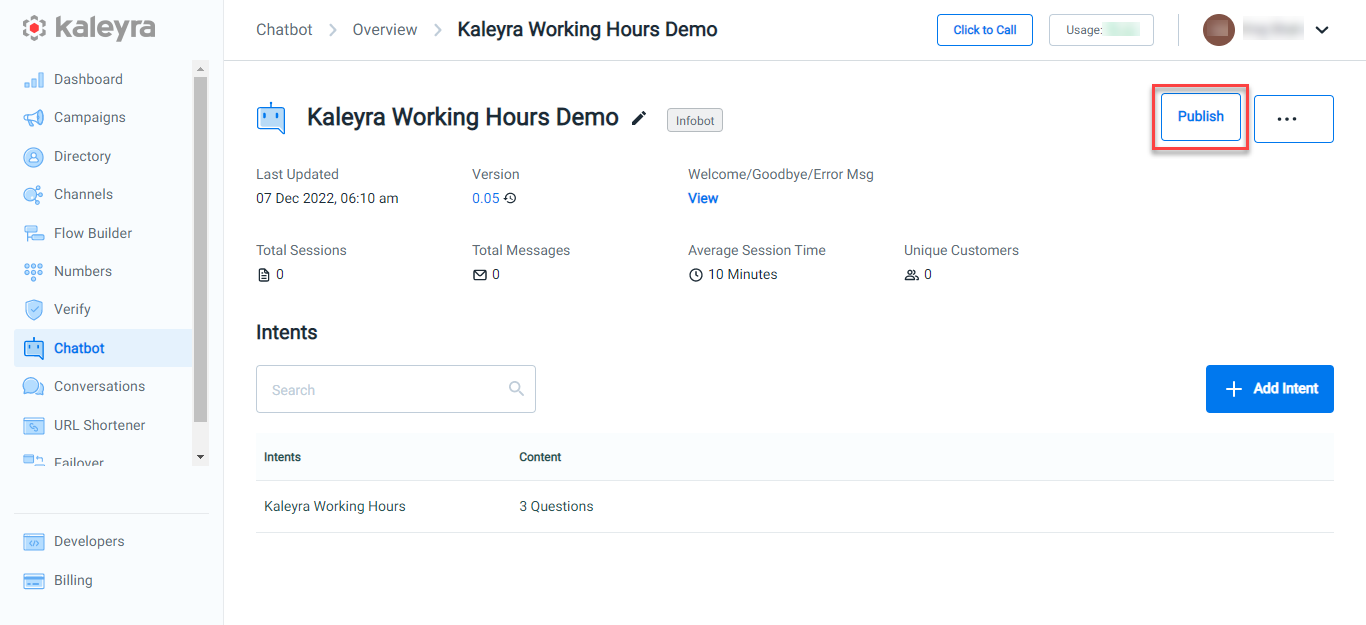1366x625 pixels.
Task: Click the Infobot tag
Action: point(695,120)
